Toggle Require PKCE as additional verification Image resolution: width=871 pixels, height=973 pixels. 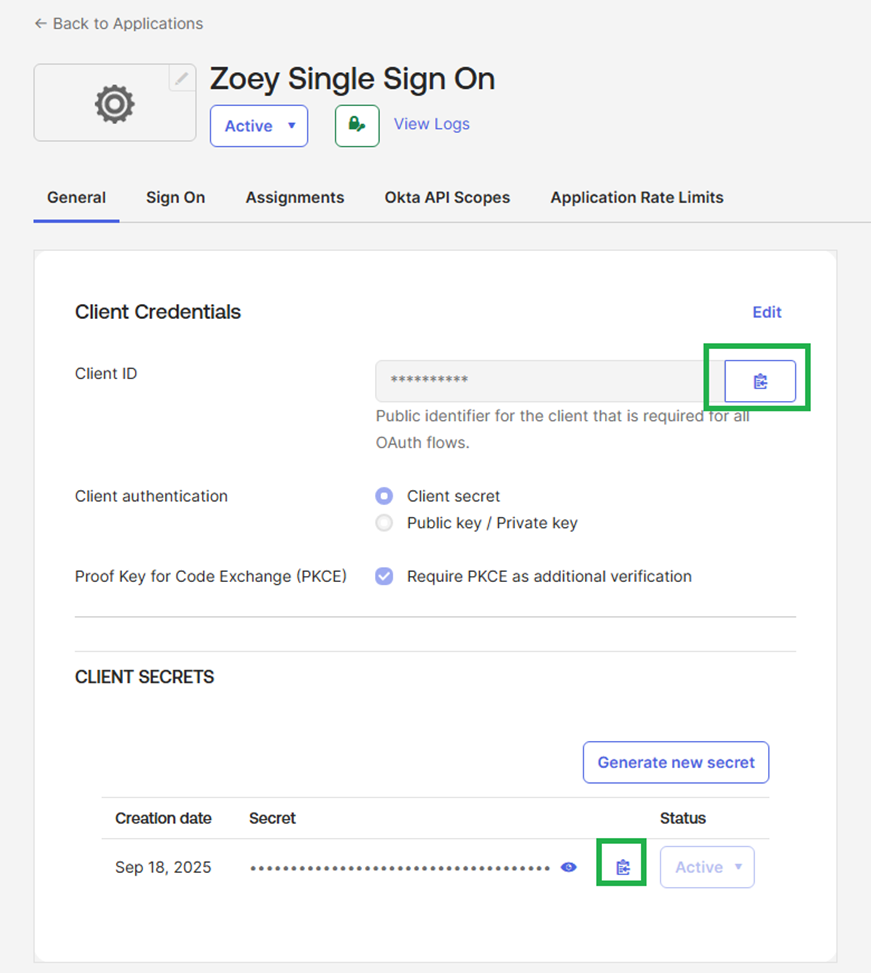(x=384, y=576)
